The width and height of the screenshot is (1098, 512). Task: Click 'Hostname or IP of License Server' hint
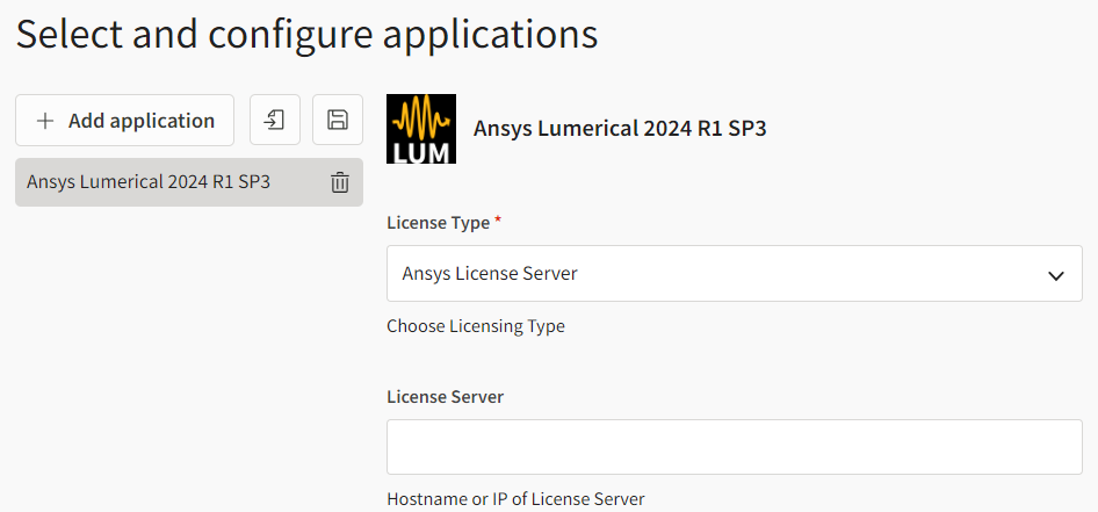point(515,499)
